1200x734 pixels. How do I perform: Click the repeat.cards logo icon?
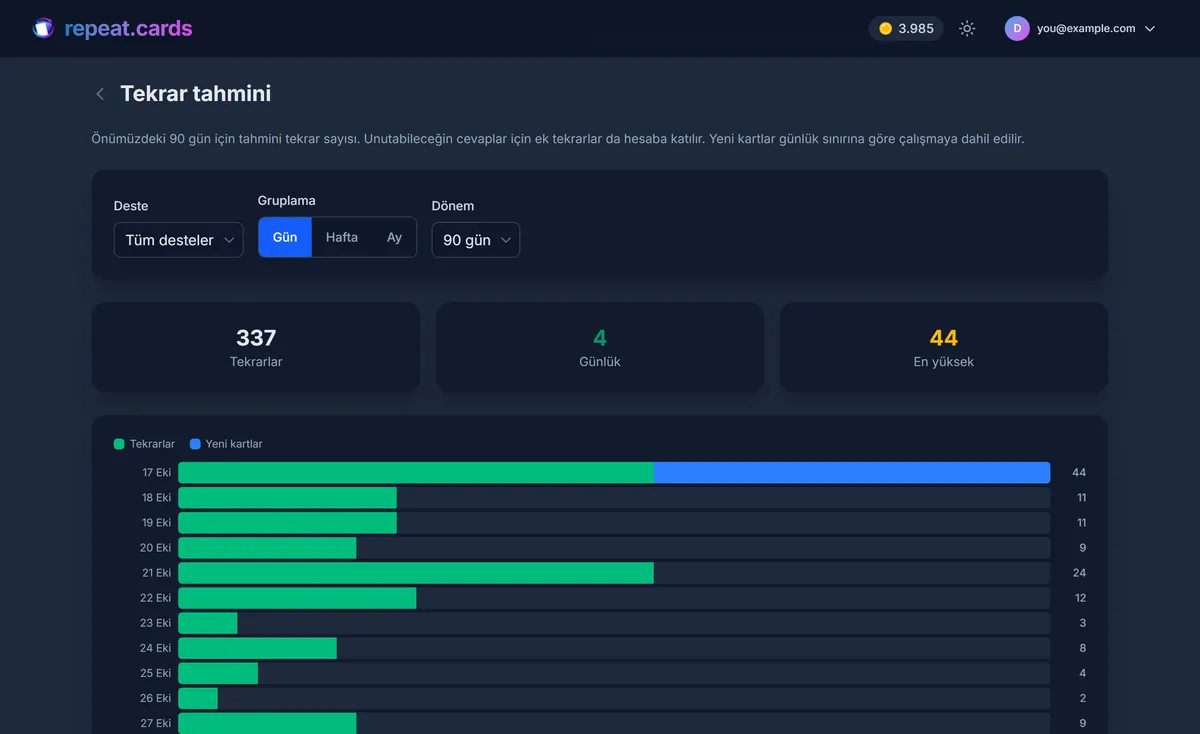tap(43, 28)
